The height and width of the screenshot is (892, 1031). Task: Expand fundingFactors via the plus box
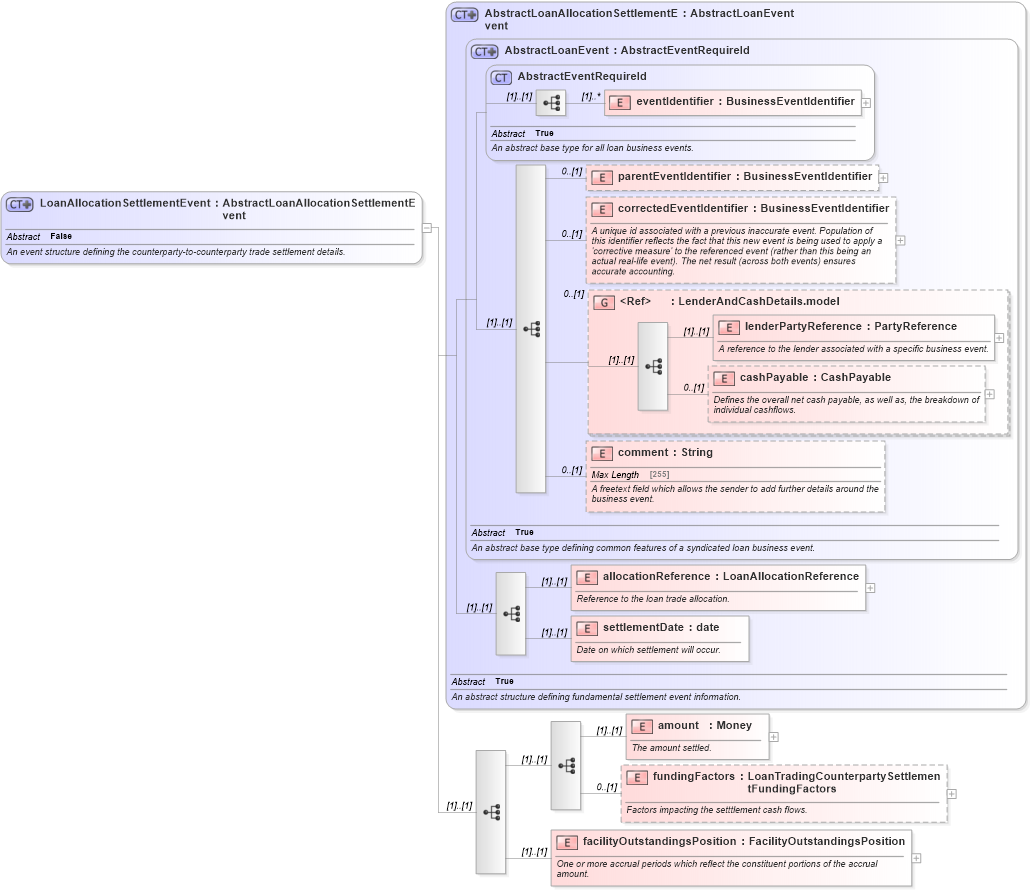pyautogui.click(x=952, y=793)
